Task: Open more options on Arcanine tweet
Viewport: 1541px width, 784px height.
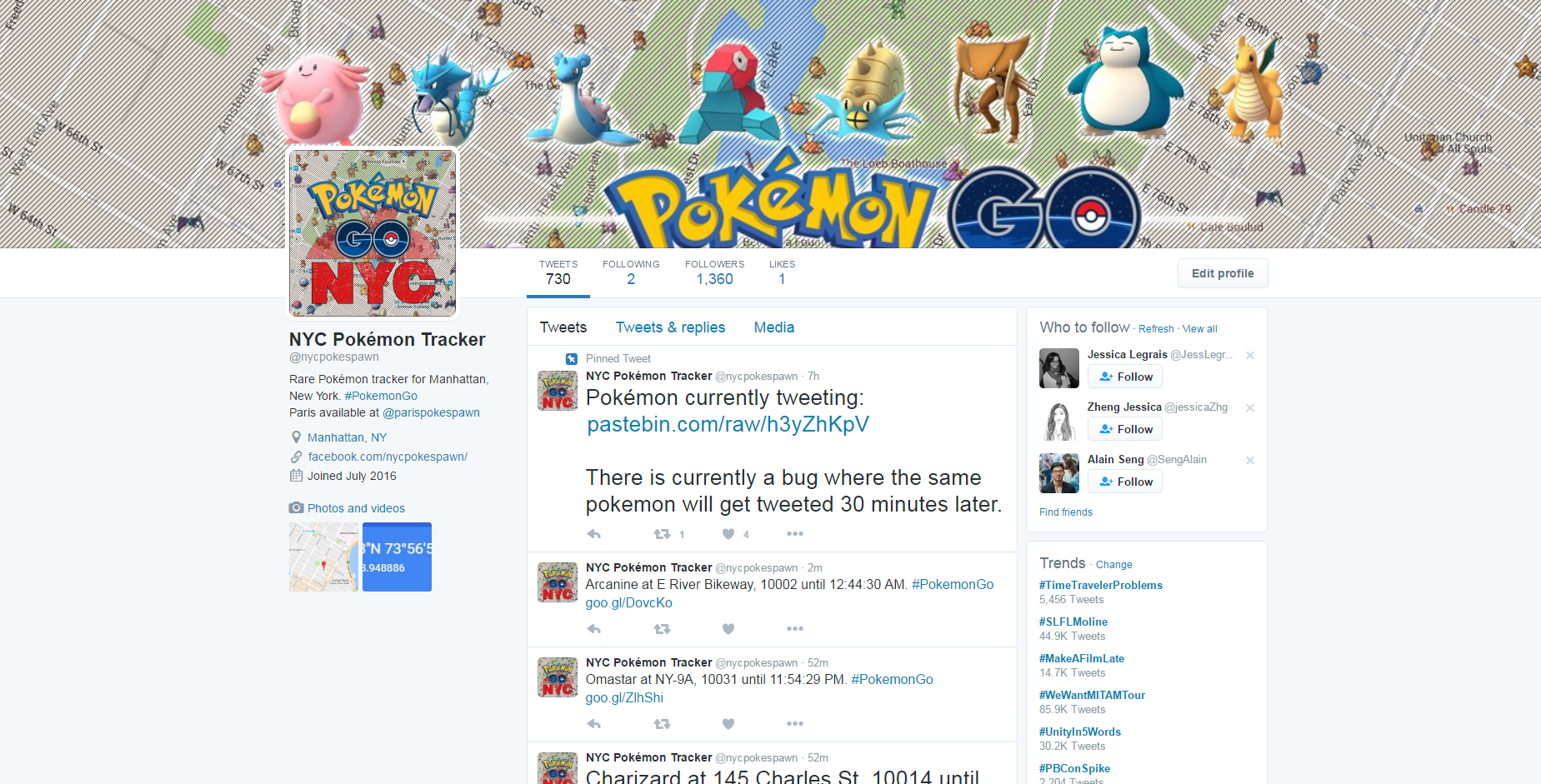Action: pos(795,629)
